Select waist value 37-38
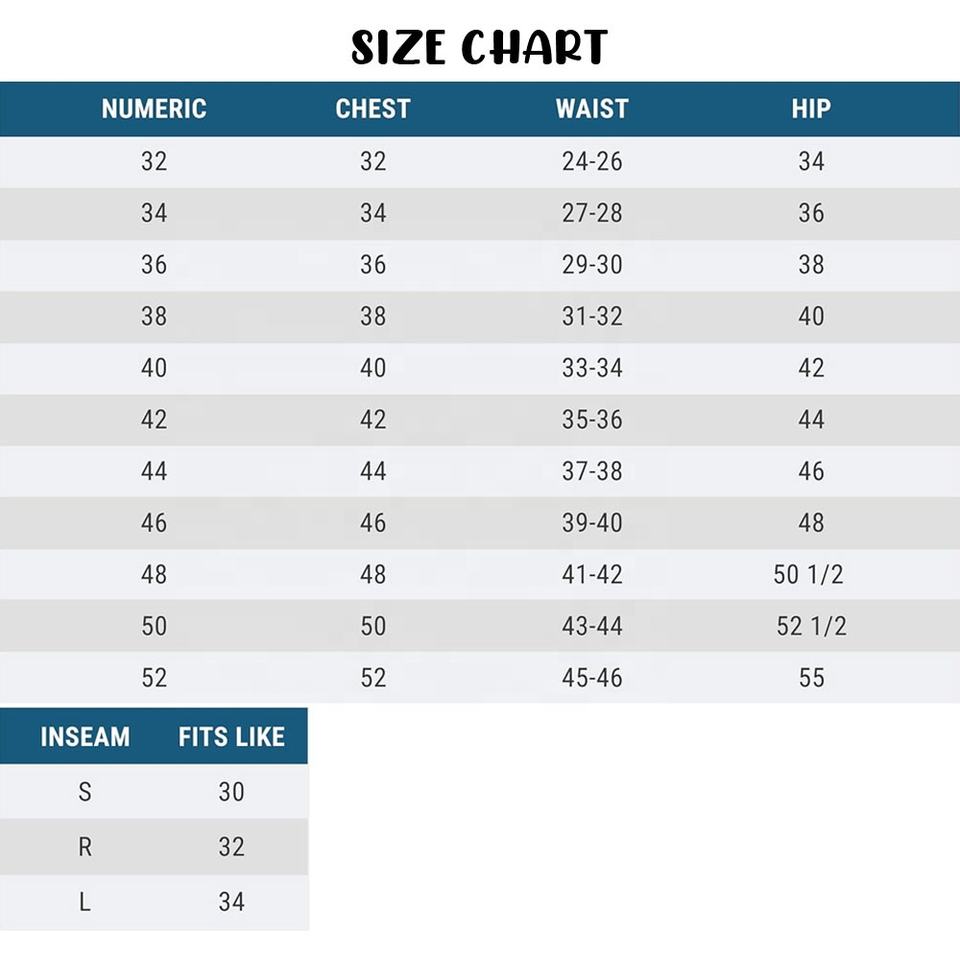 pyautogui.click(x=592, y=471)
